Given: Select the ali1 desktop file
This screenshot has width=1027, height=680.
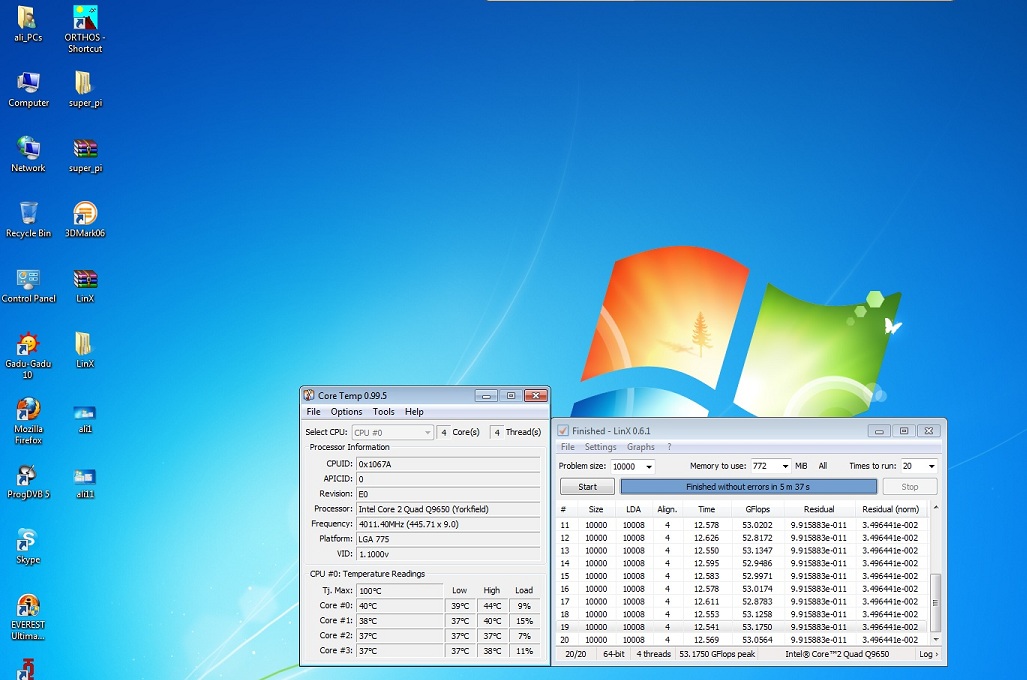Looking at the screenshot, I should [85, 419].
